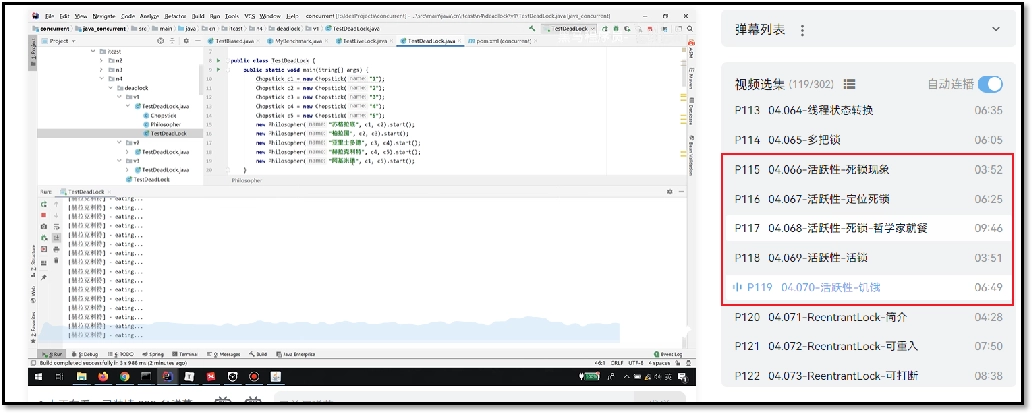
Task: Open the Event Log
Action: [x=668, y=354]
